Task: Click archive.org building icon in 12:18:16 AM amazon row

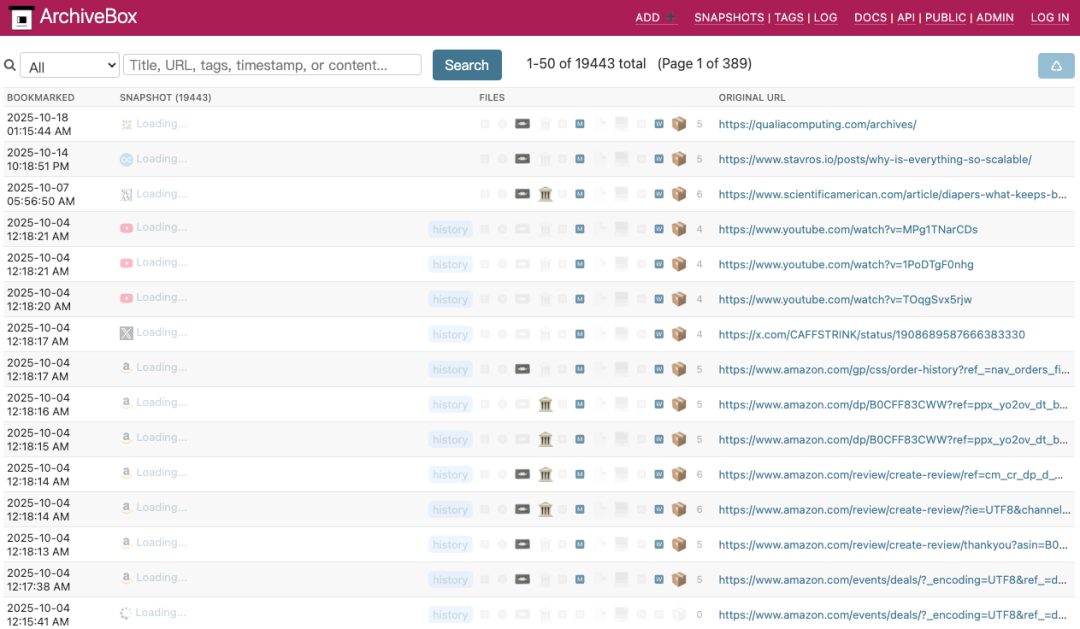Action: tap(546, 405)
